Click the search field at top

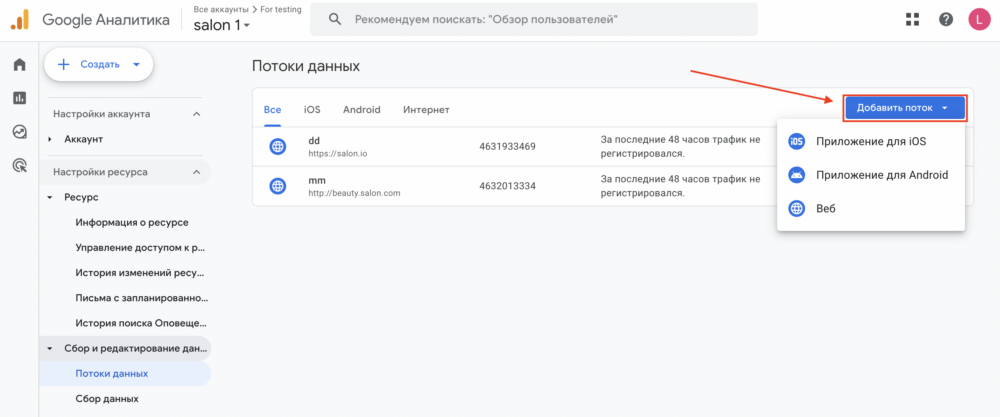(533, 19)
